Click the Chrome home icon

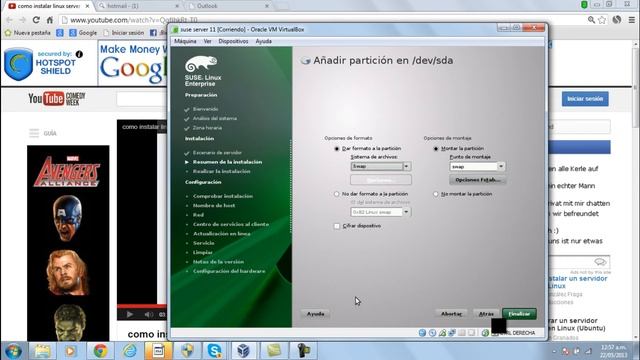[50, 20]
